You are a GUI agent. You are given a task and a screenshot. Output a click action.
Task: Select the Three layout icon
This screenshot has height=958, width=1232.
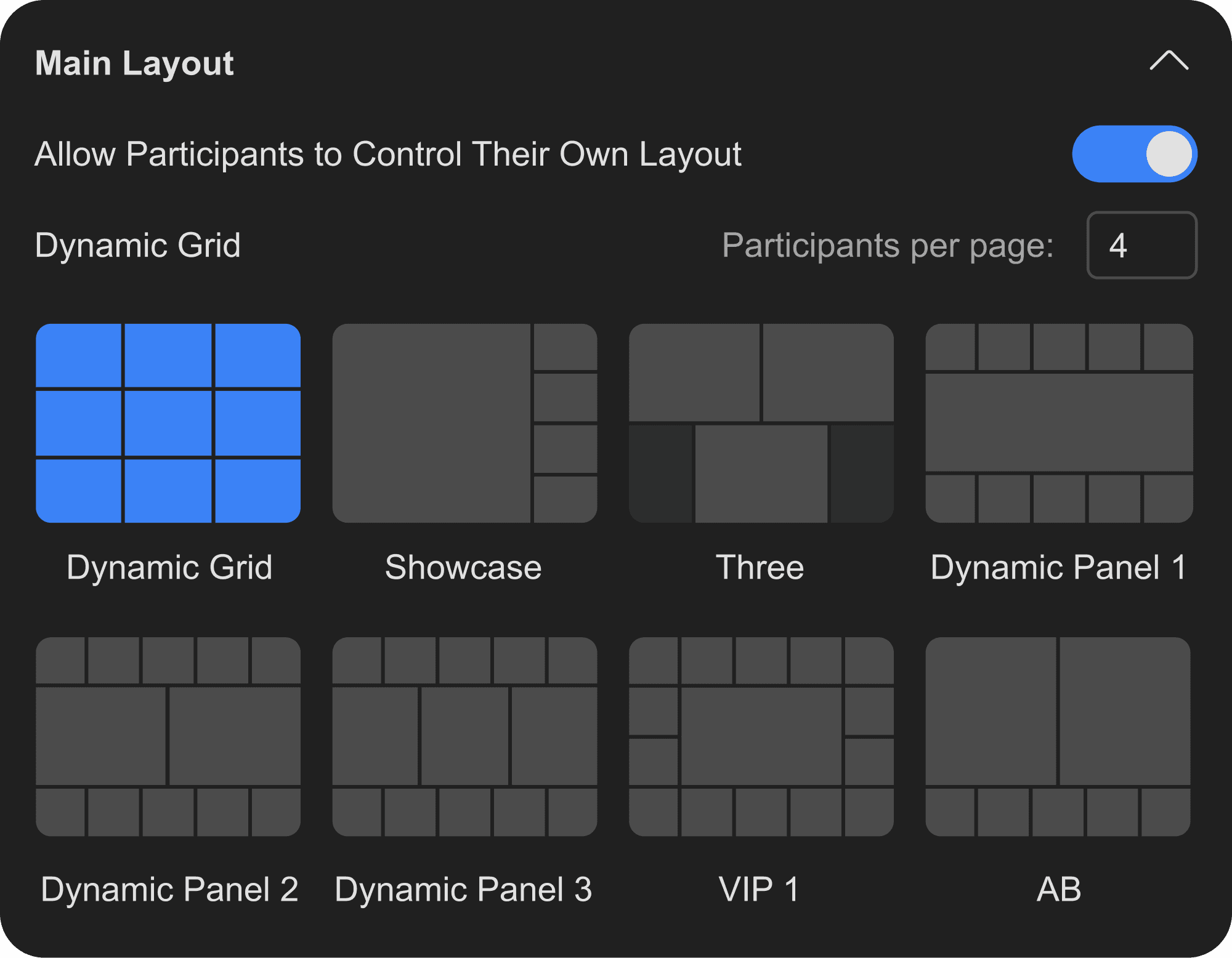762,421
